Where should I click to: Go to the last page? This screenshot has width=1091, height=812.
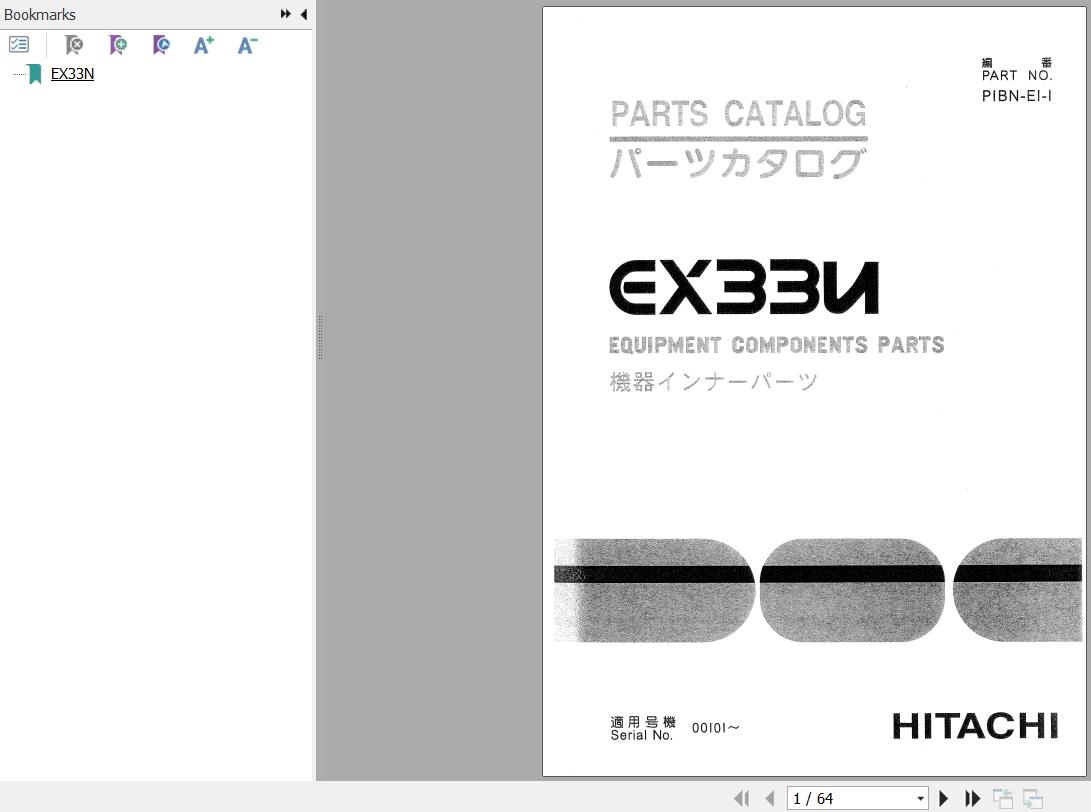972,798
